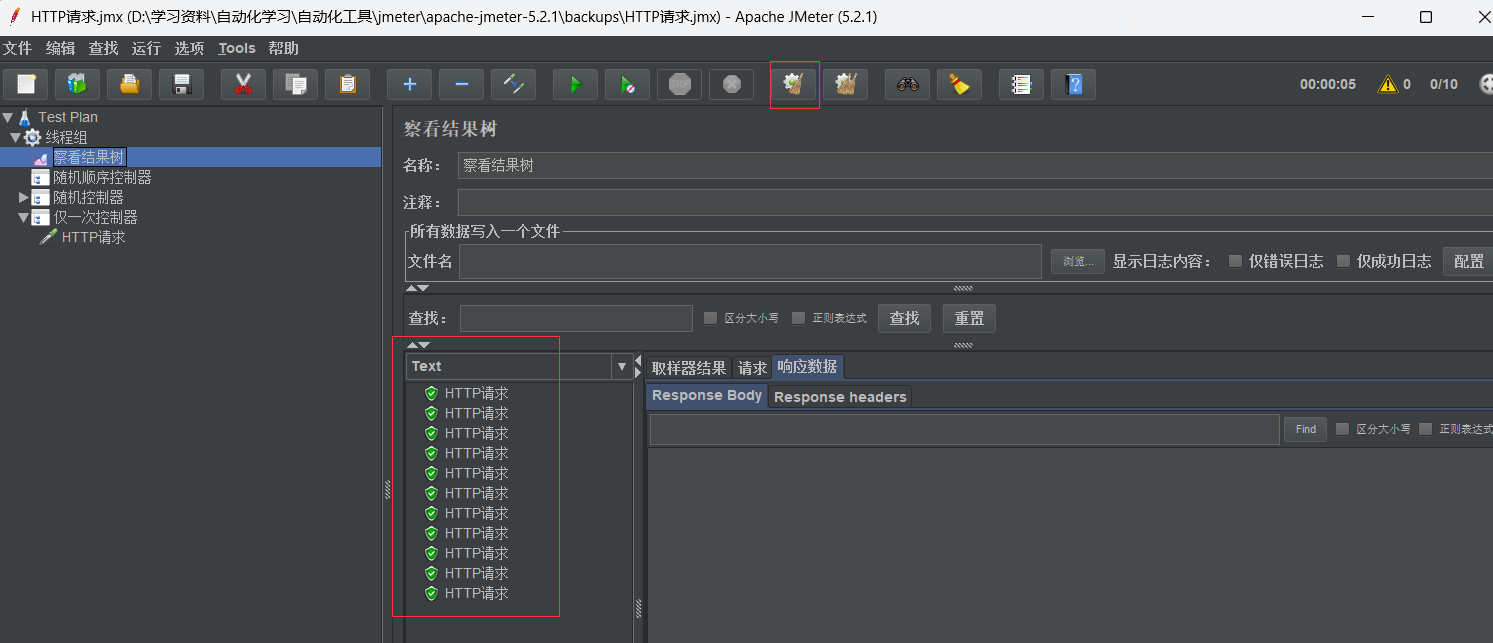This screenshot has width=1493, height=643.
Task: Click the 重置 button
Action: tap(969, 318)
